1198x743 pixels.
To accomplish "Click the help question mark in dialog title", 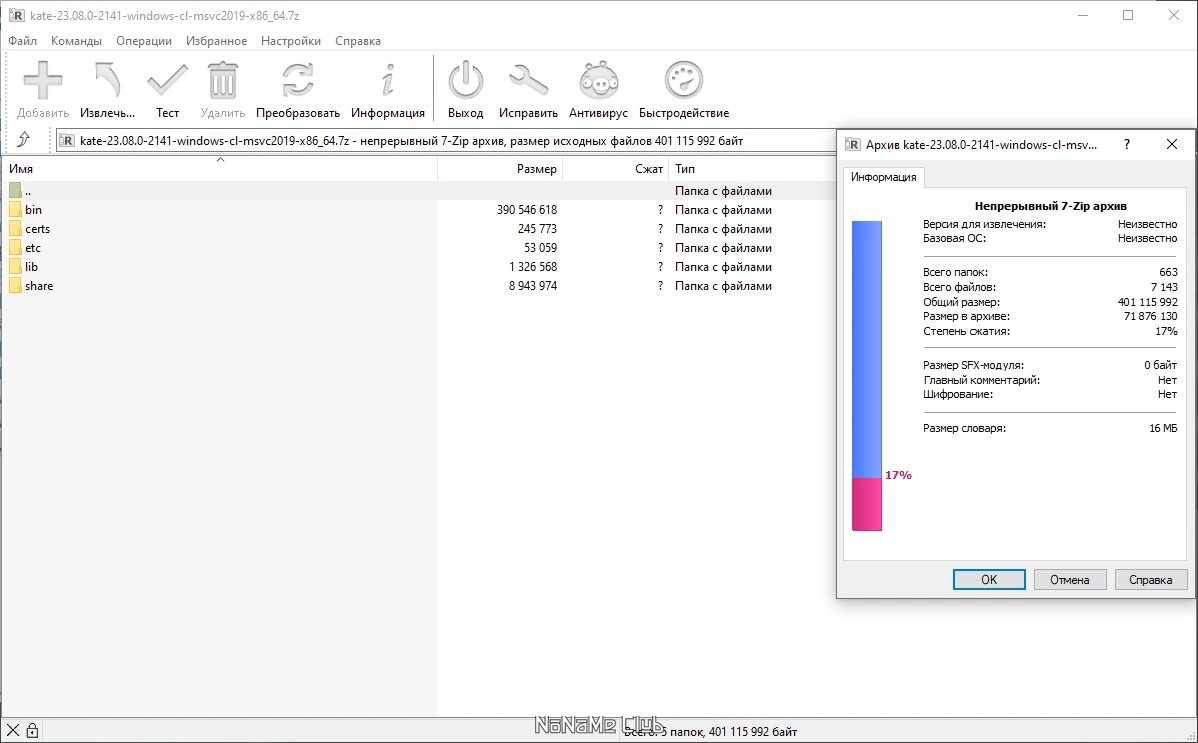I will click(1126, 144).
